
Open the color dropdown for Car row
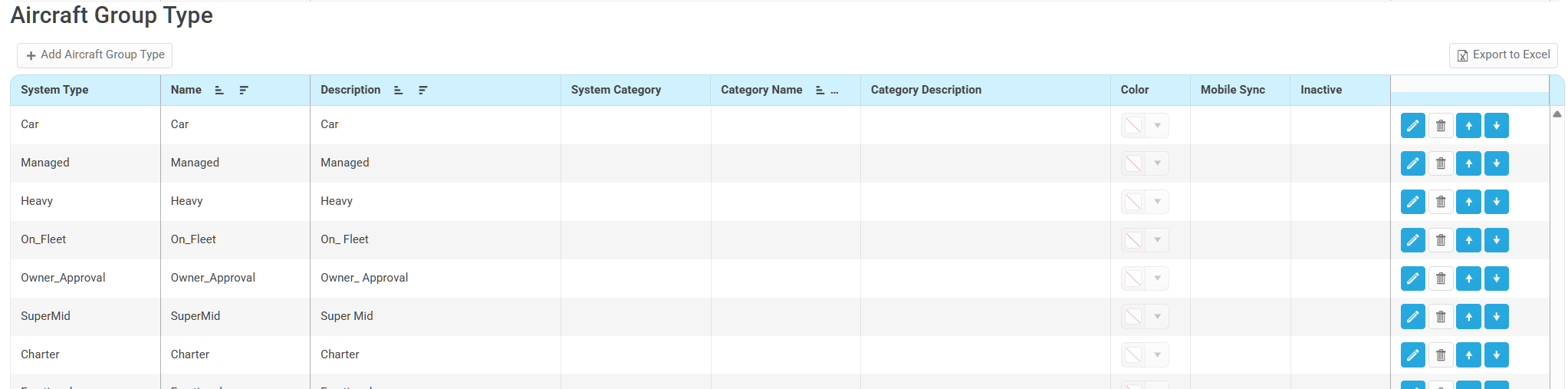pyautogui.click(x=1157, y=125)
